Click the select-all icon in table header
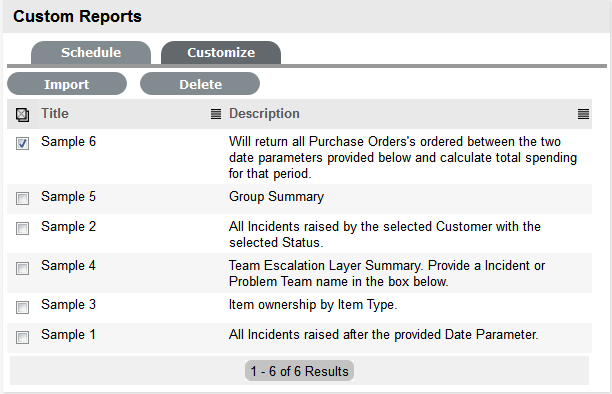Screen dimensions: 612x394 (x=22, y=115)
